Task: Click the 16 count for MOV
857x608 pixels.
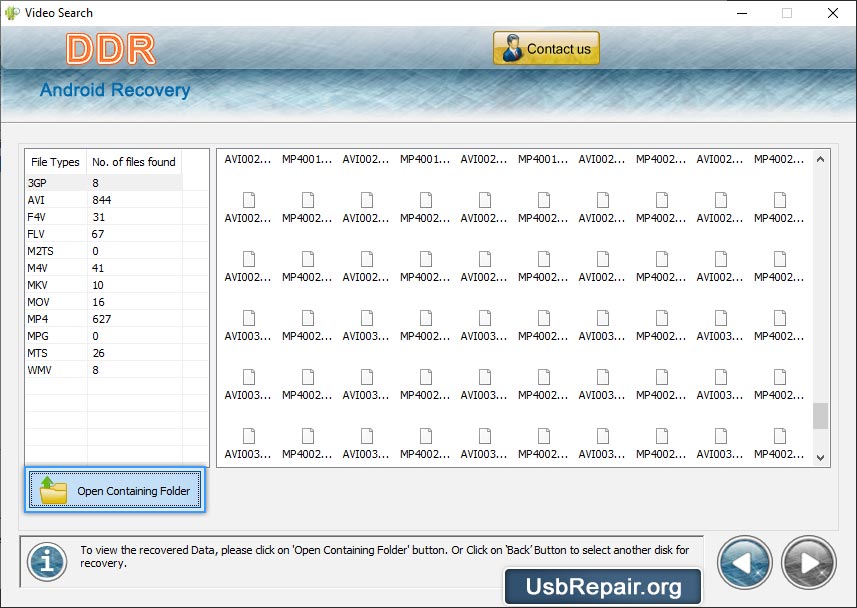Action: click(x=98, y=301)
